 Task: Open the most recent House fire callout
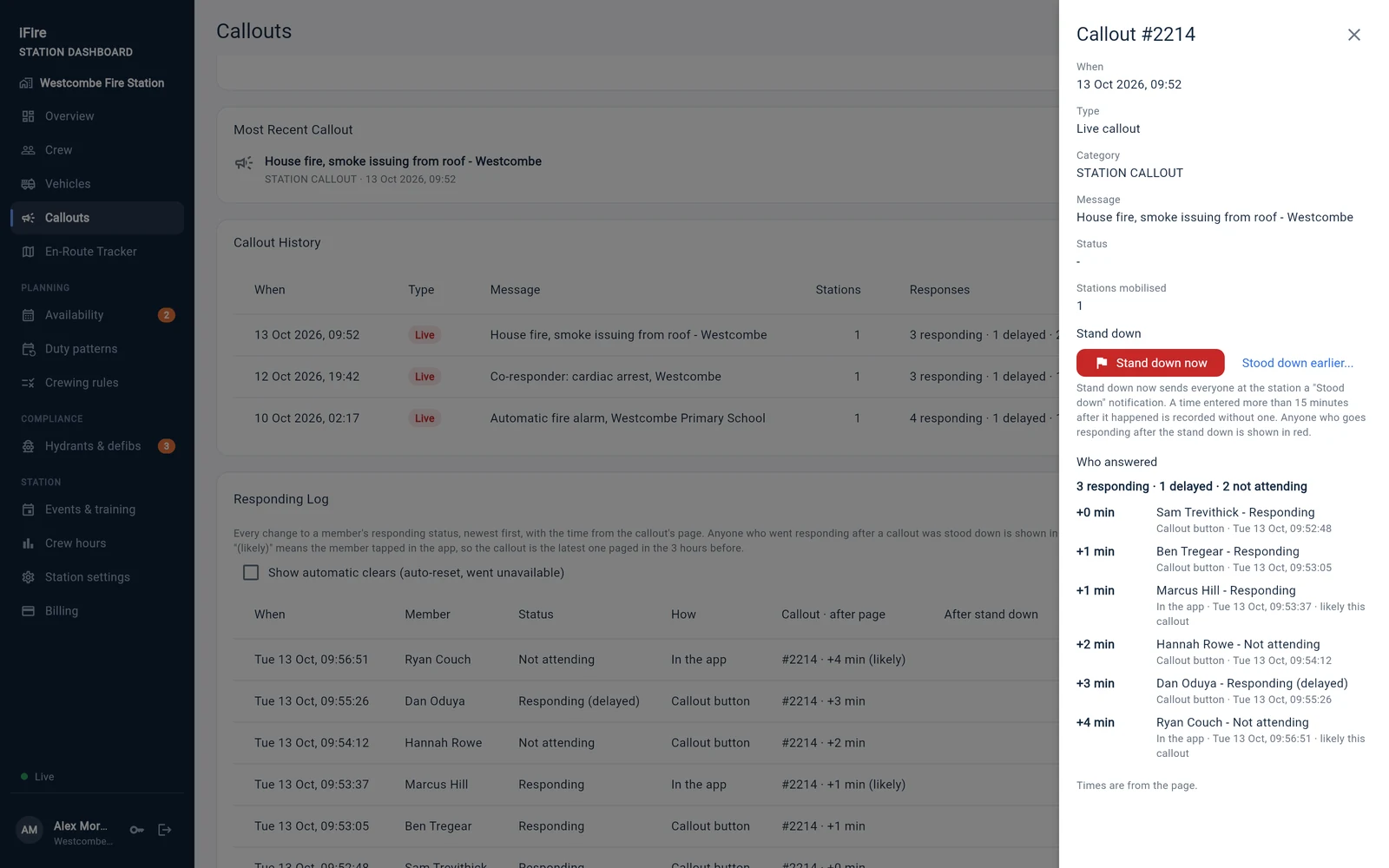pyautogui.click(x=403, y=161)
